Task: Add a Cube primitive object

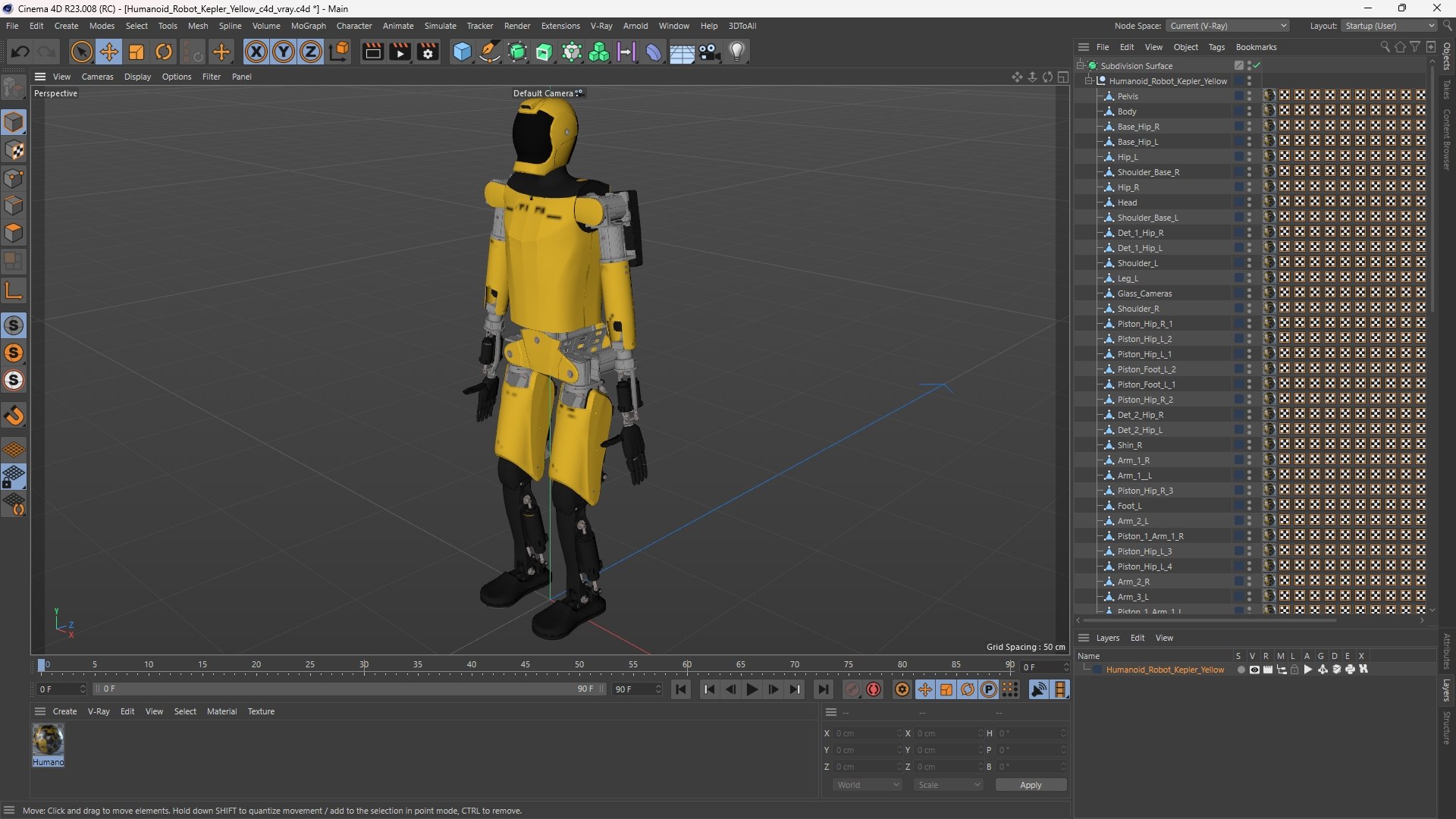Action: click(x=462, y=52)
